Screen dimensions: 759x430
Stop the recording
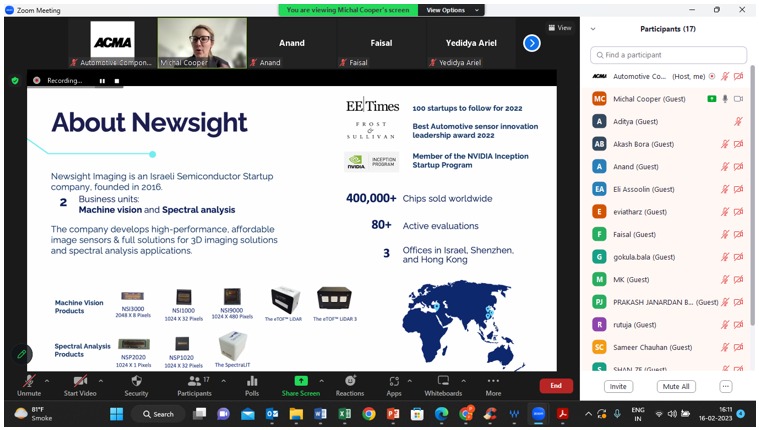117,80
